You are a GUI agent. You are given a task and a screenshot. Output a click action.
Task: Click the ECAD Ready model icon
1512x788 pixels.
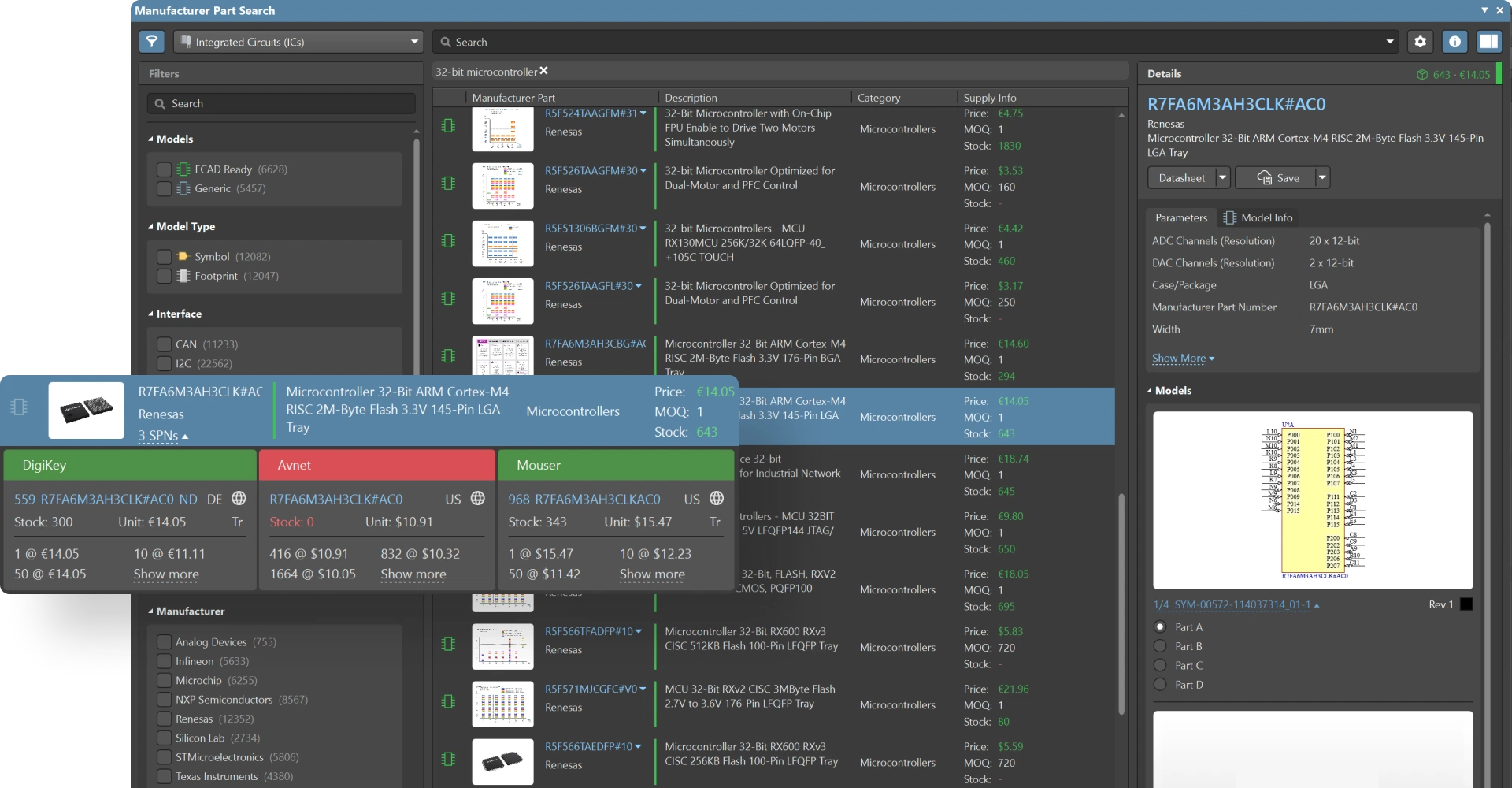point(183,169)
